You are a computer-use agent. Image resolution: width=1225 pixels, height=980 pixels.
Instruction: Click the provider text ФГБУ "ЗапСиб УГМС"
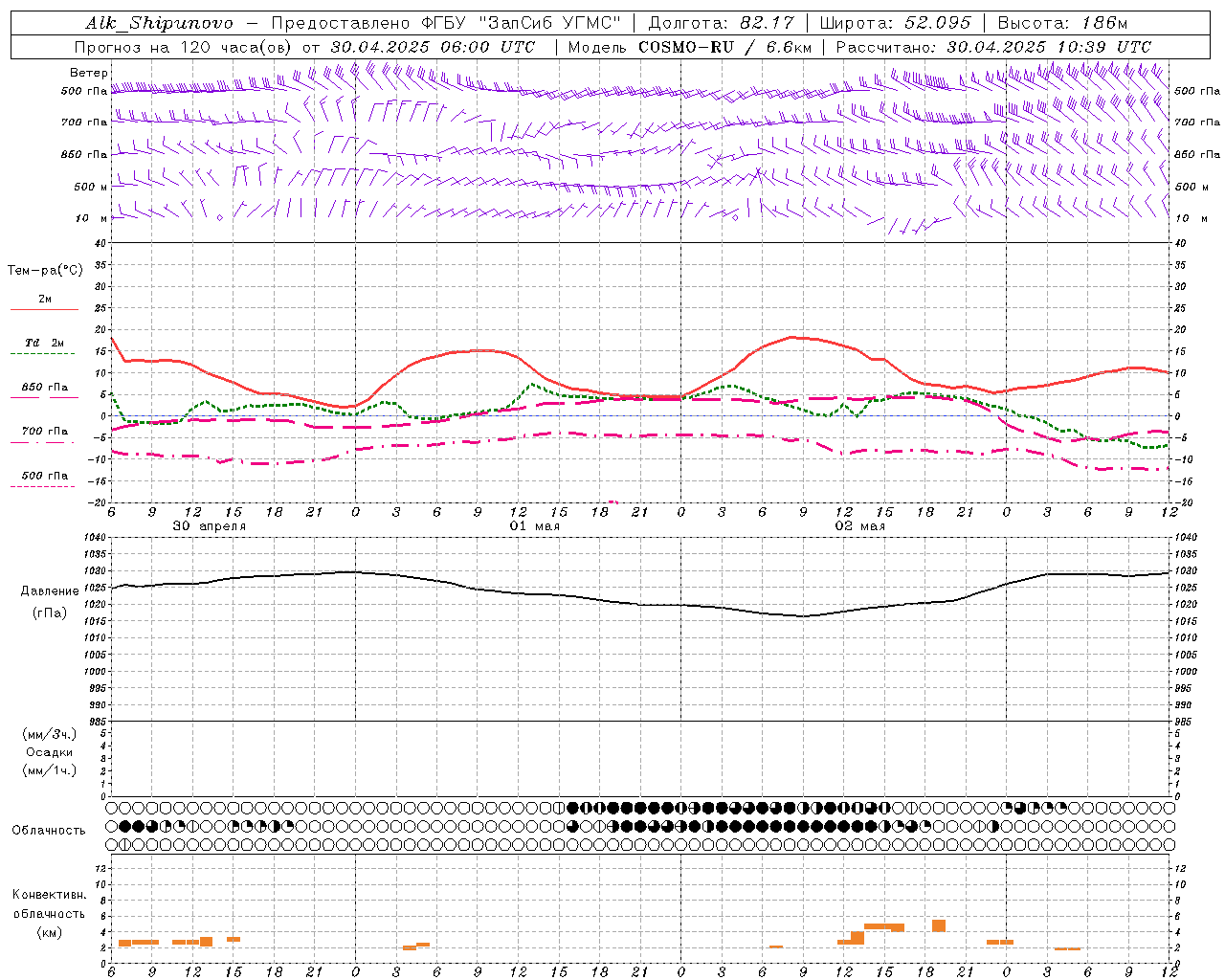(x=522, y=23)
